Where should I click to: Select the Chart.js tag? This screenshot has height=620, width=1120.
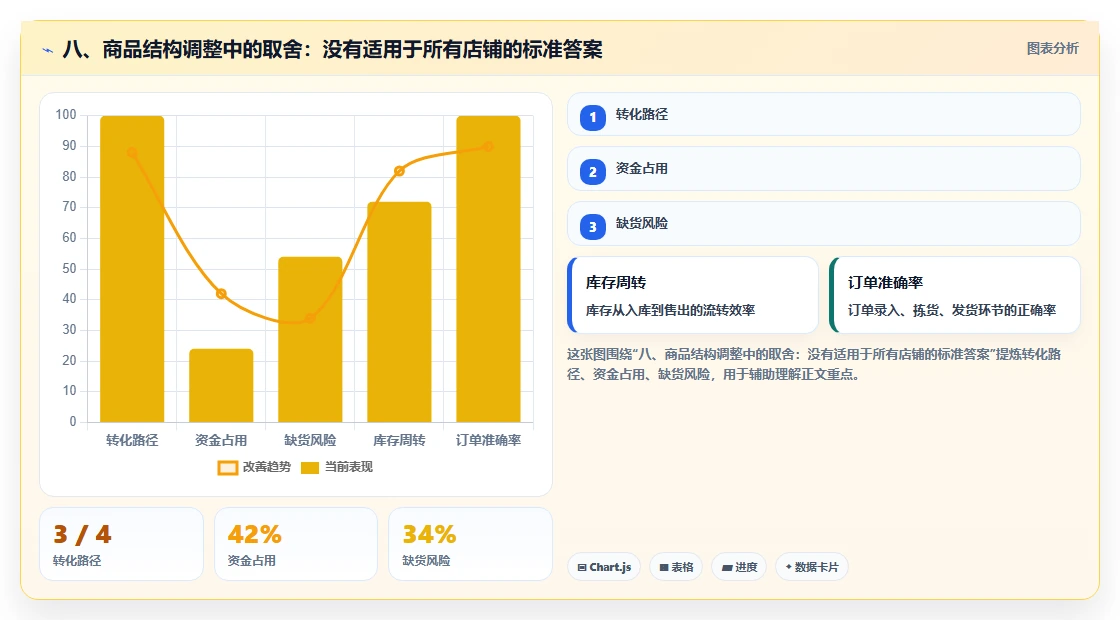[604, 567]
